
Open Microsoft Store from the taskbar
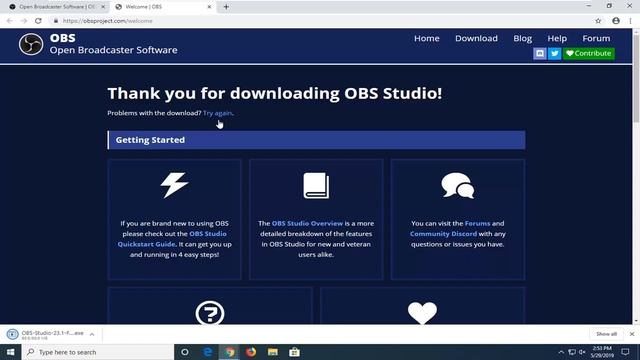click(x=294, y=352)
